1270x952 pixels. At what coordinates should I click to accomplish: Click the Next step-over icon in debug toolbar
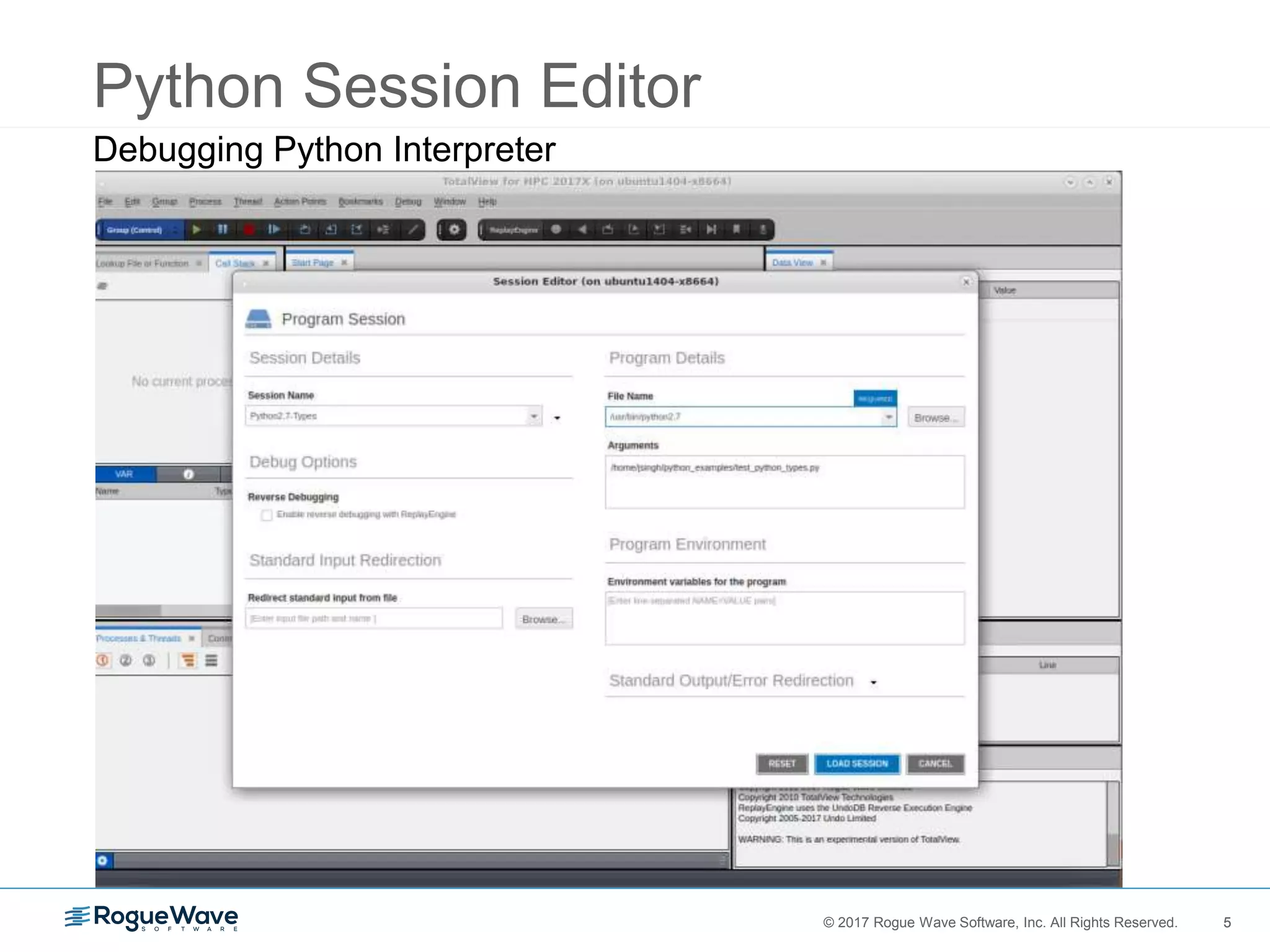(304, 229)
